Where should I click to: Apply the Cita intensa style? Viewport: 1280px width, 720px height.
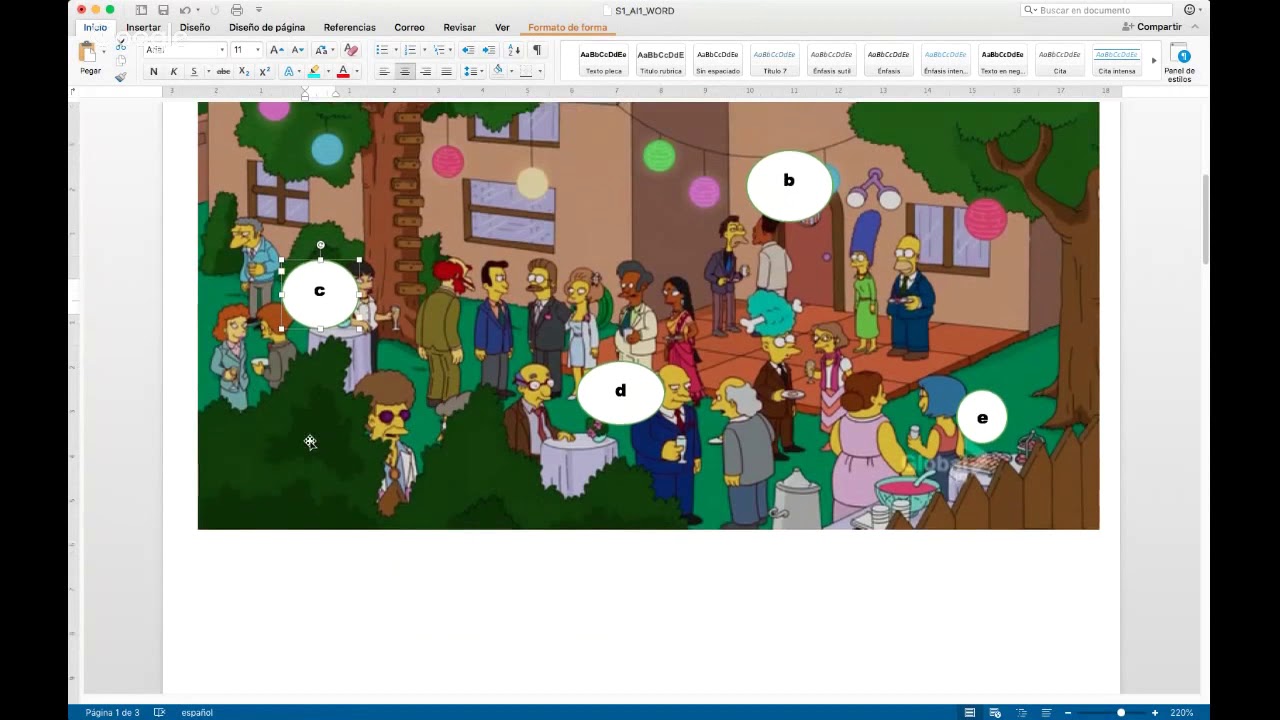pyautogui.click(x=1117, y=62)
